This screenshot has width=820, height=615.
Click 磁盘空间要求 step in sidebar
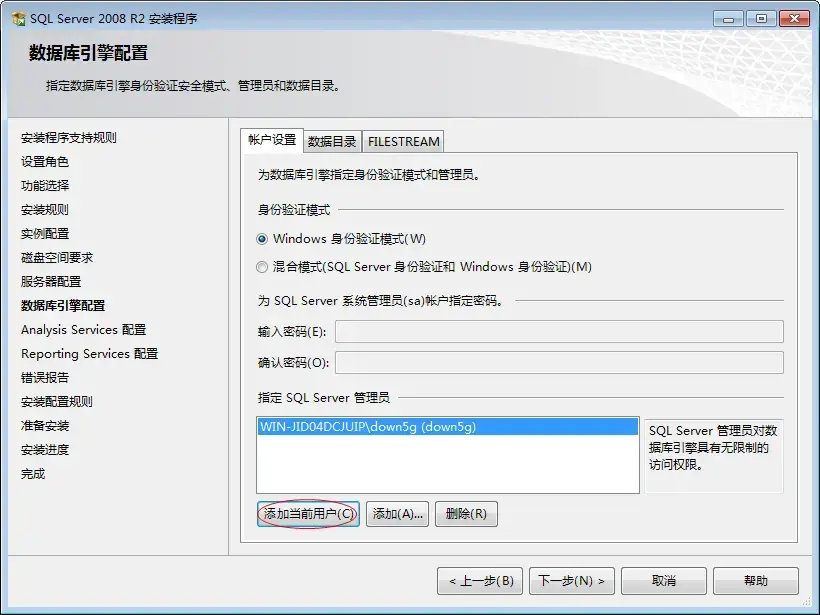tap(57, 258)
